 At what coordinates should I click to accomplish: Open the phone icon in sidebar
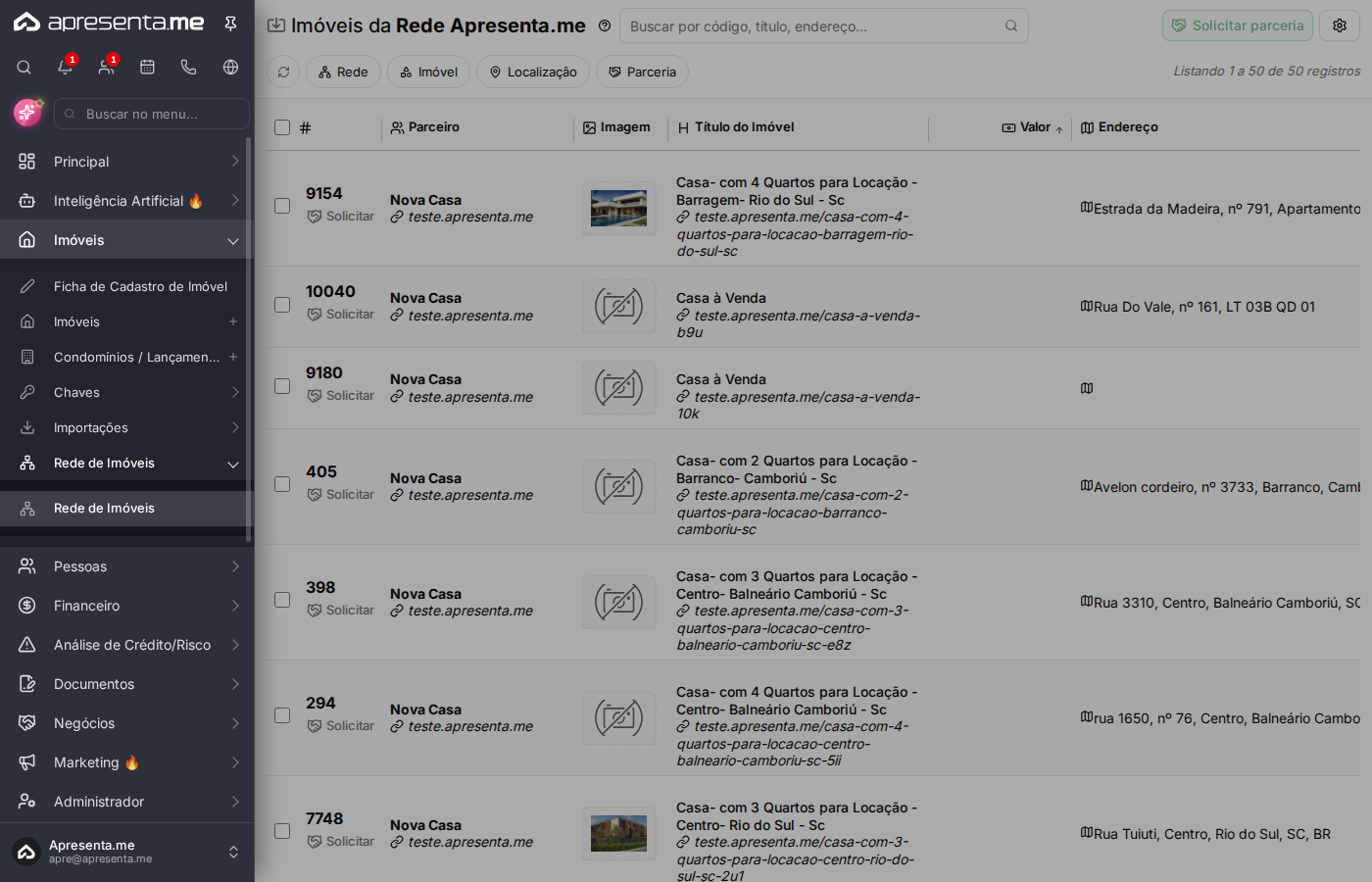coord(188,68)
